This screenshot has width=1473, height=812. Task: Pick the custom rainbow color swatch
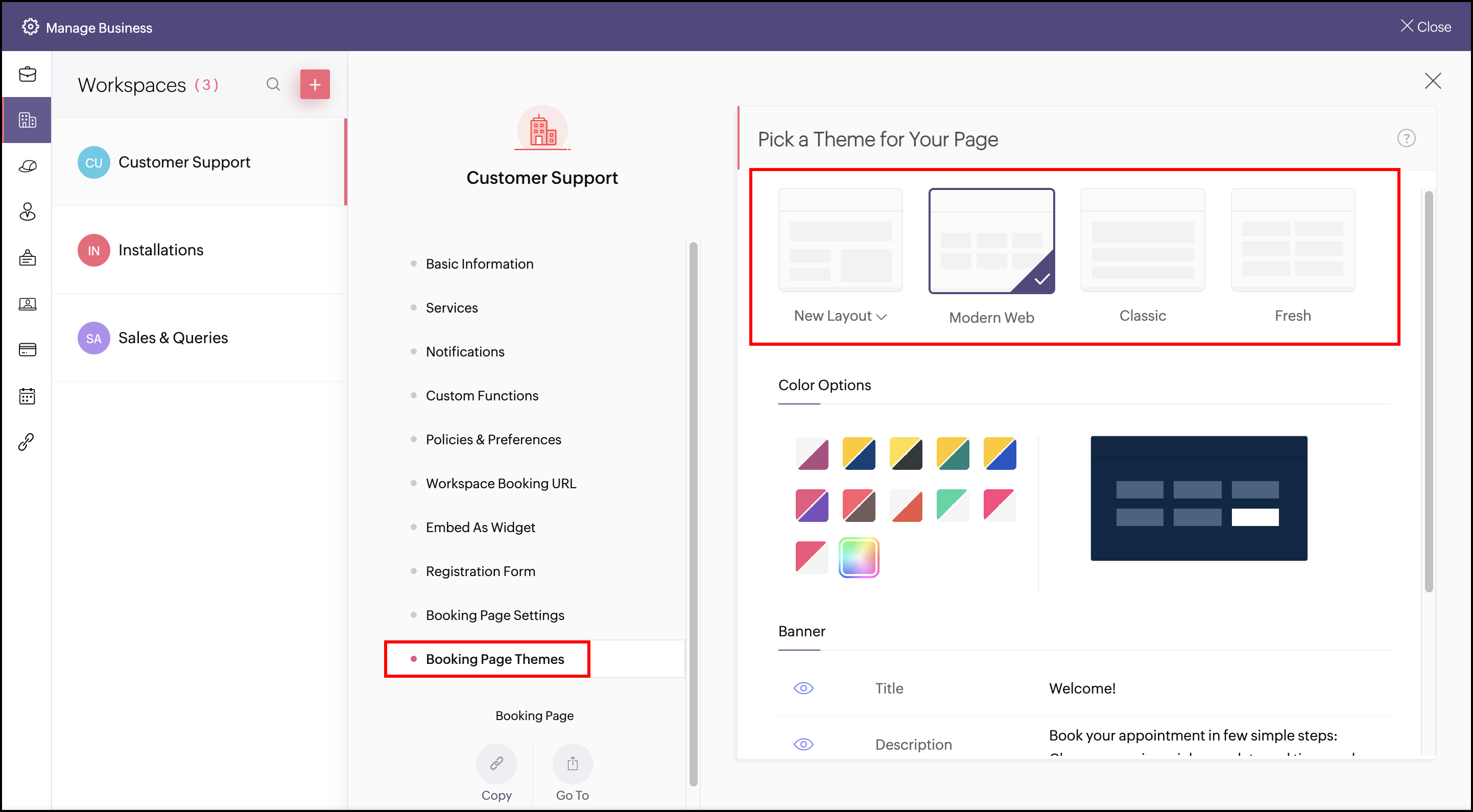tap(858, 558)
